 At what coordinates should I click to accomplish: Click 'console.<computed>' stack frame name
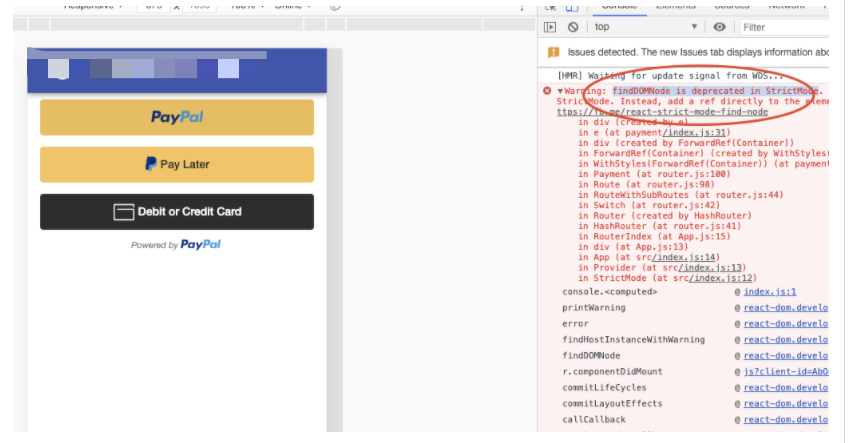pos(609,292)
